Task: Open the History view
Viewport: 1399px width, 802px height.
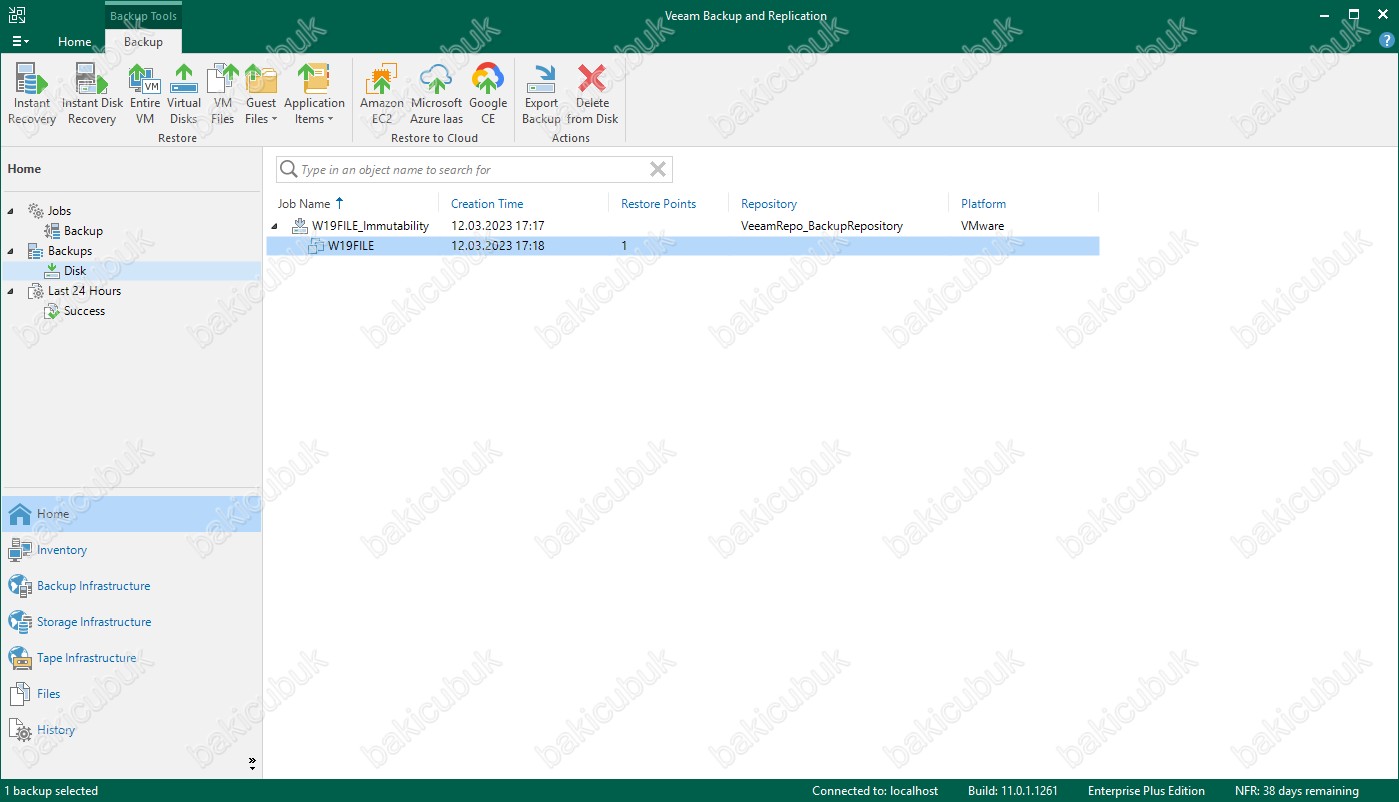Action: (x=131, y=730)
